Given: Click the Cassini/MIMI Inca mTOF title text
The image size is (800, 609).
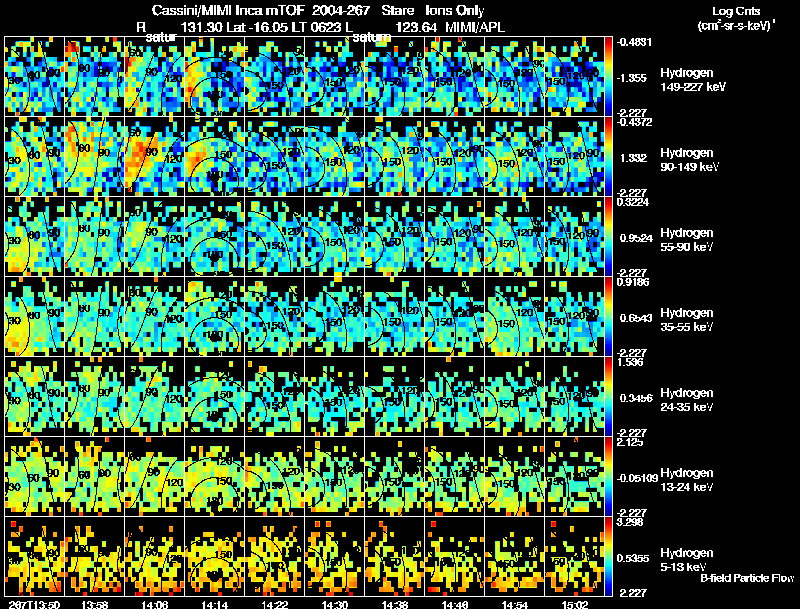Looking at the screenshot, I should tap(228, 10).
